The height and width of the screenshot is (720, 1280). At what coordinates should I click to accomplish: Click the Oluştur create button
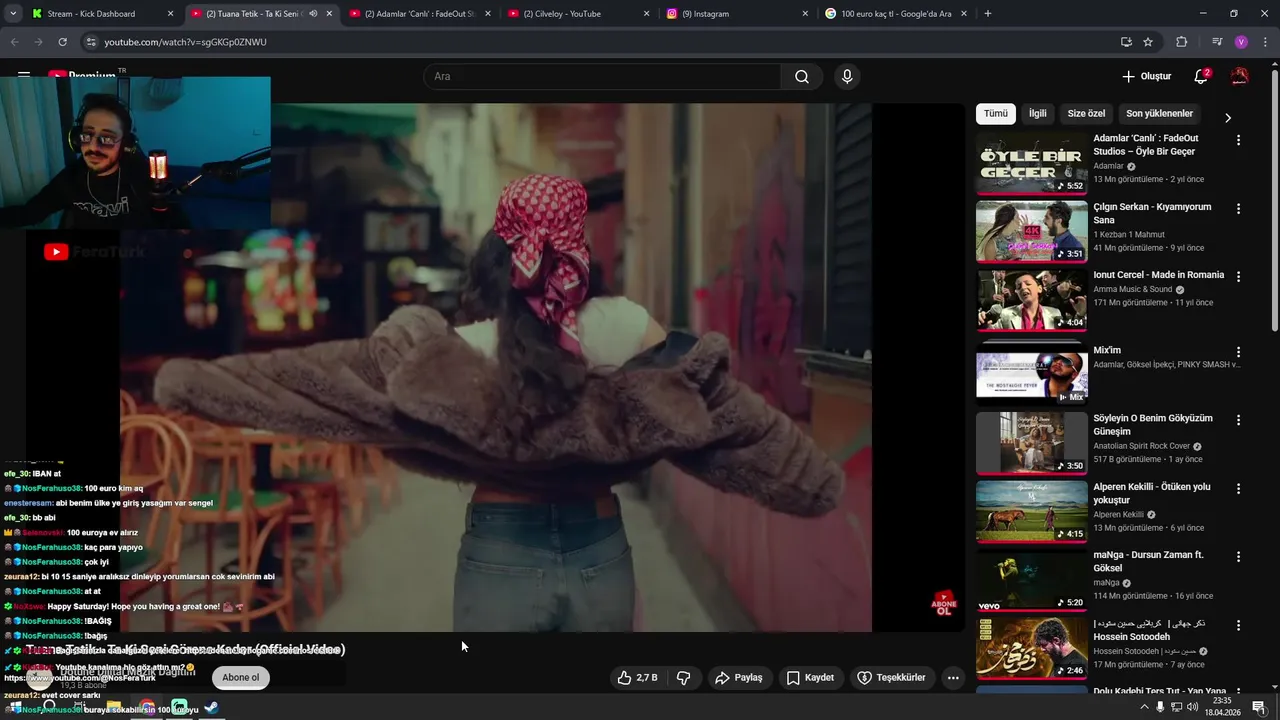click(1147, 76)
